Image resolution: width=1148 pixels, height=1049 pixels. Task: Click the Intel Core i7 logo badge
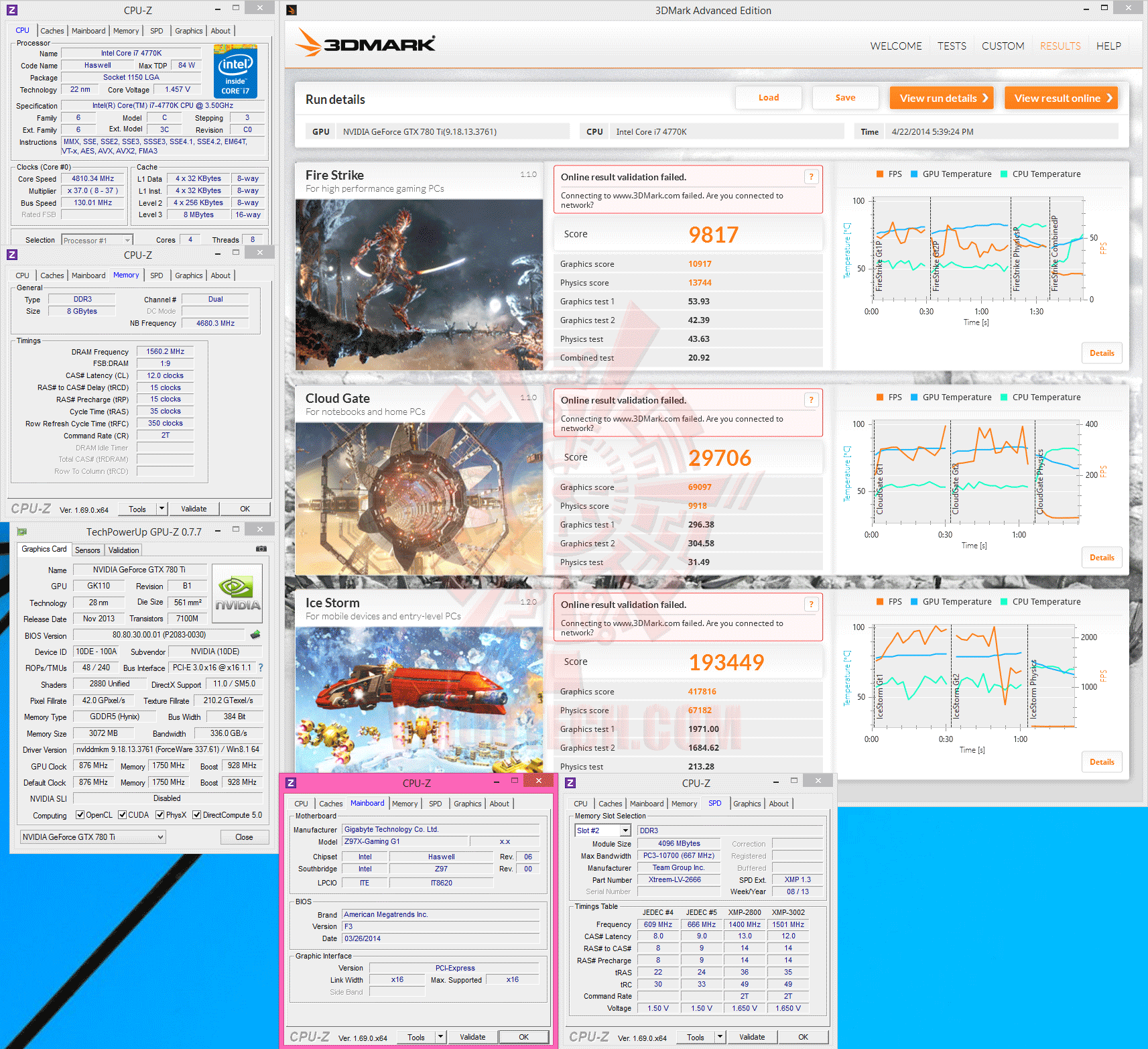(x=235, y=71)
